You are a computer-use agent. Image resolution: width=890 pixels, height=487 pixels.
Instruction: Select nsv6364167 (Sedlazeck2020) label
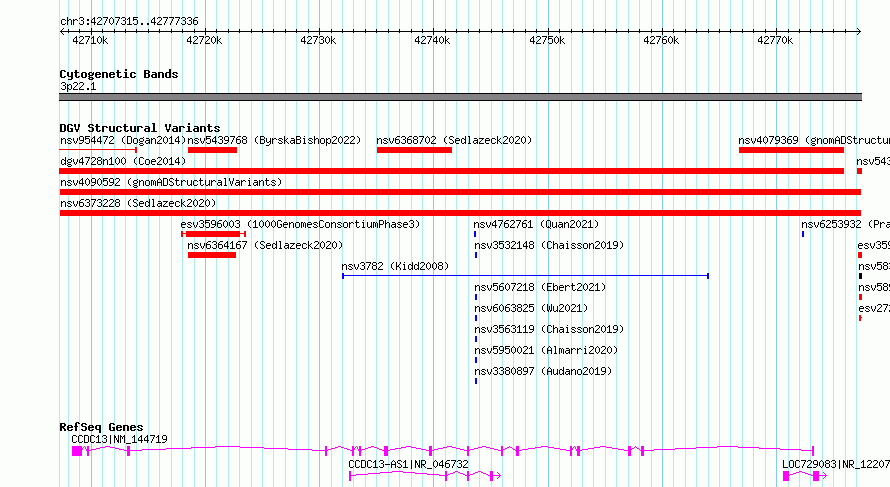[x=265, y=245]
